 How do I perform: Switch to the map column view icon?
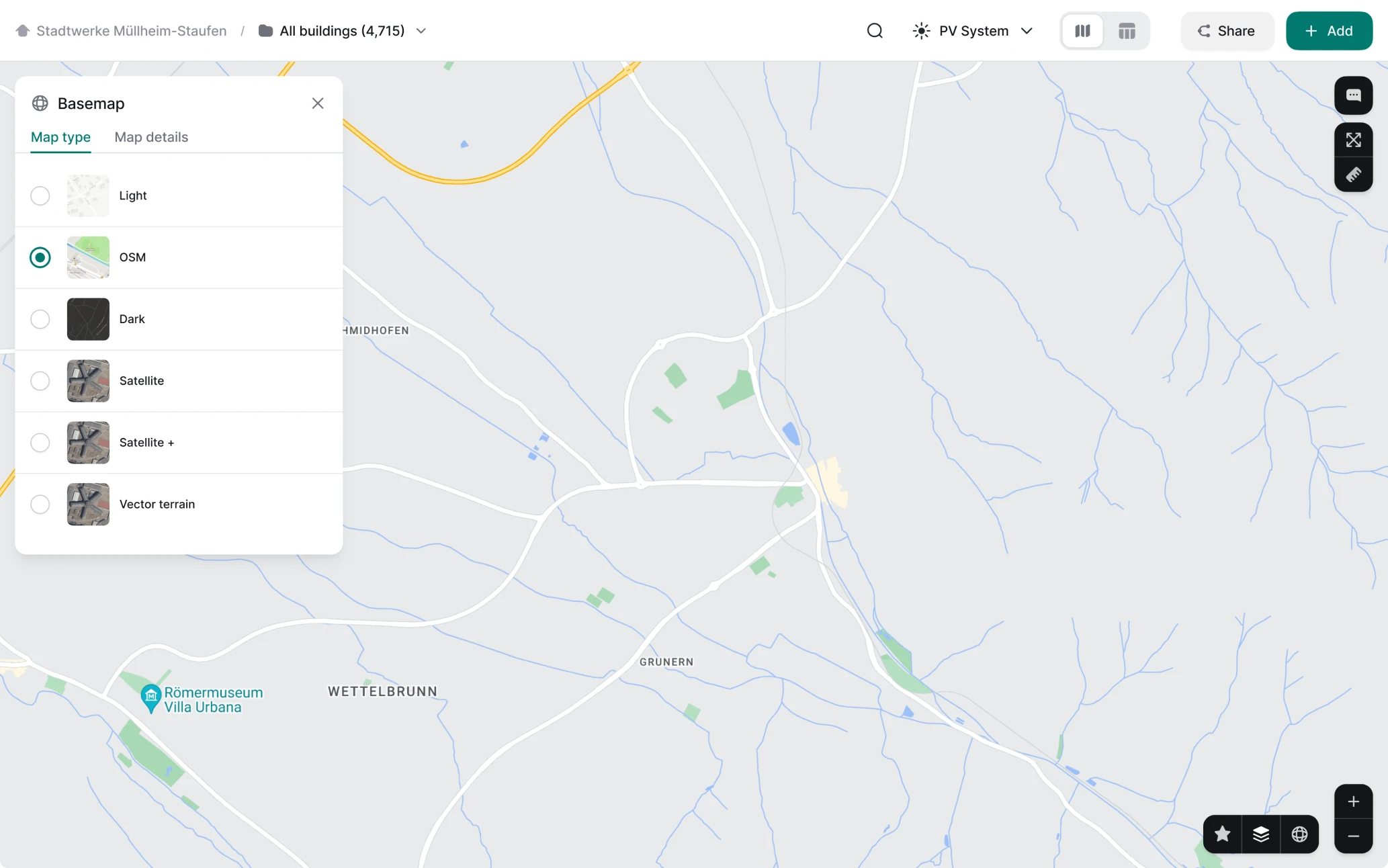pos(1082,31)
